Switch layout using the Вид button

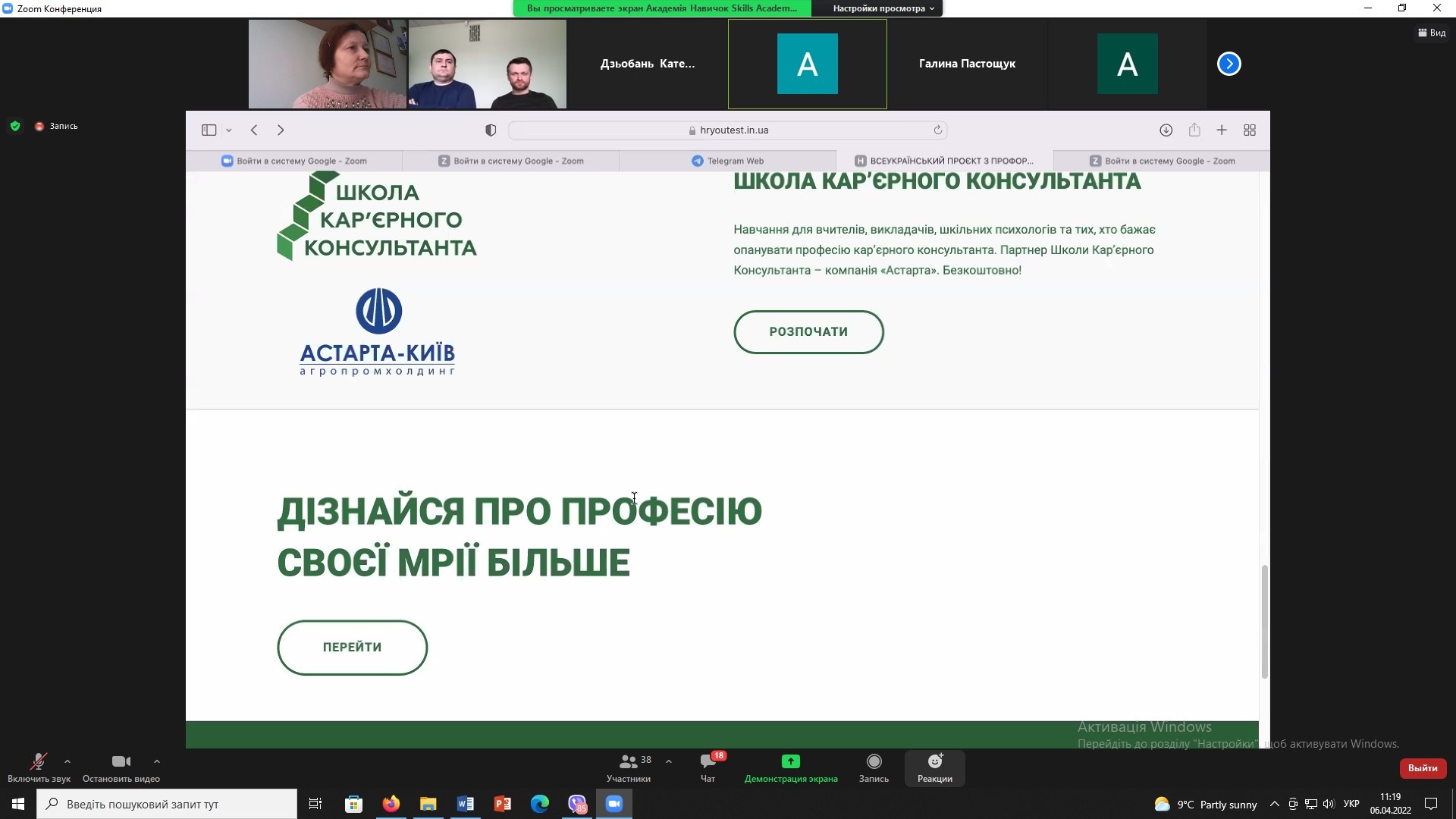1432,33
